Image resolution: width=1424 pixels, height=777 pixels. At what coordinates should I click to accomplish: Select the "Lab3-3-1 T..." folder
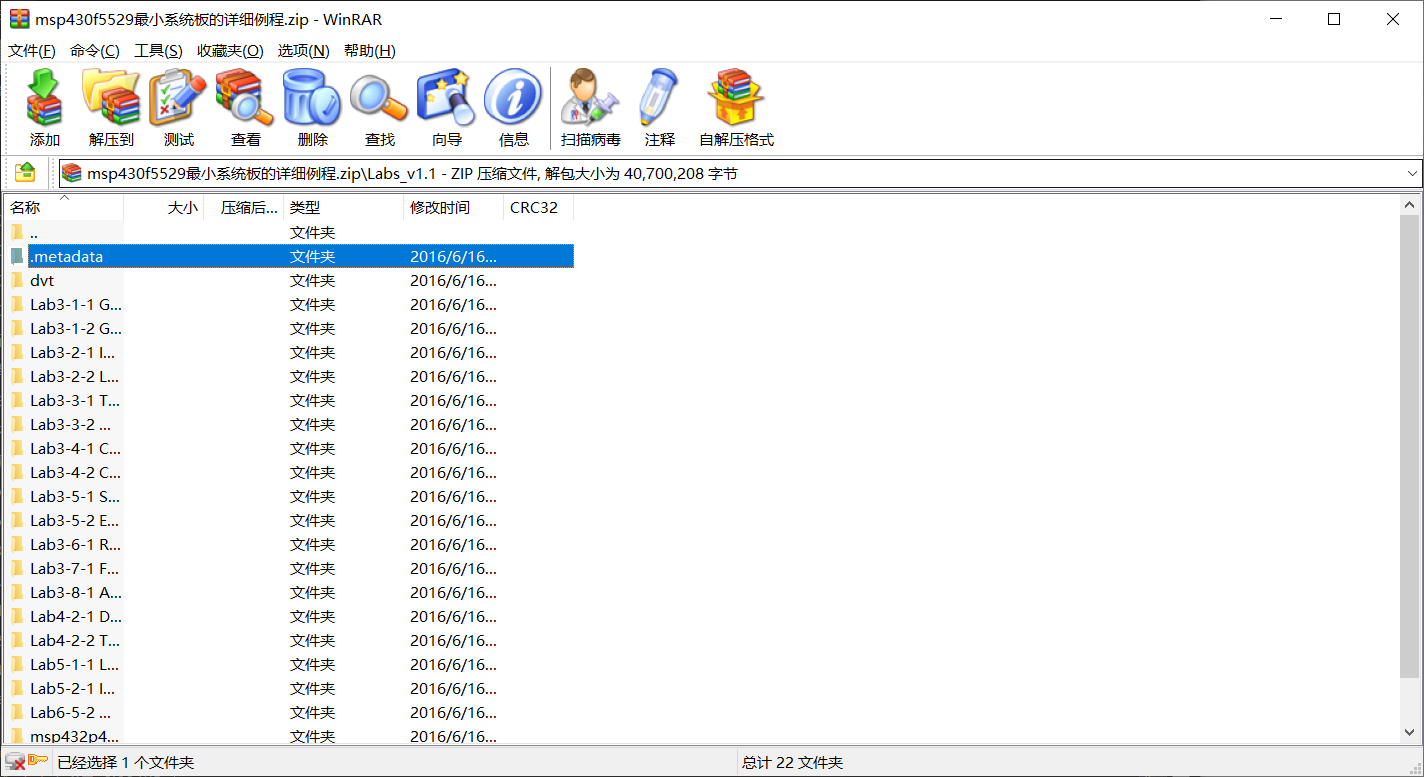(290, 400)
